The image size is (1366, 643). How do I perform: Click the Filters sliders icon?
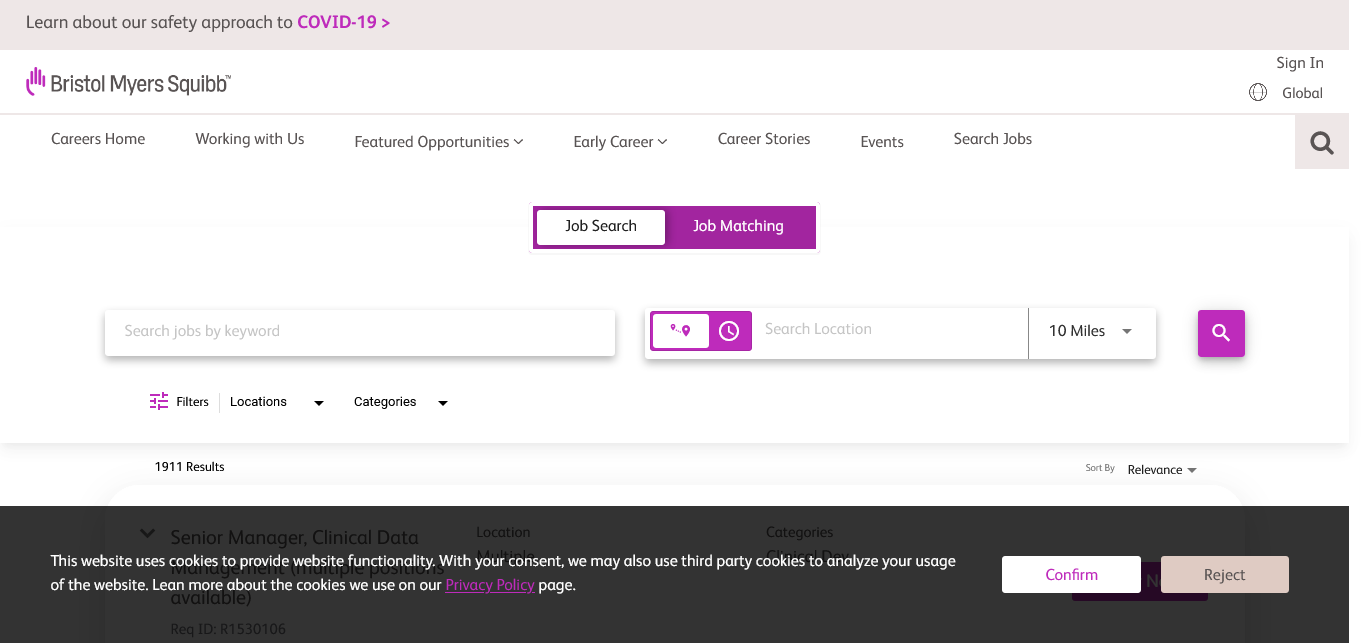pyautogui.click(x=159, y=402)
